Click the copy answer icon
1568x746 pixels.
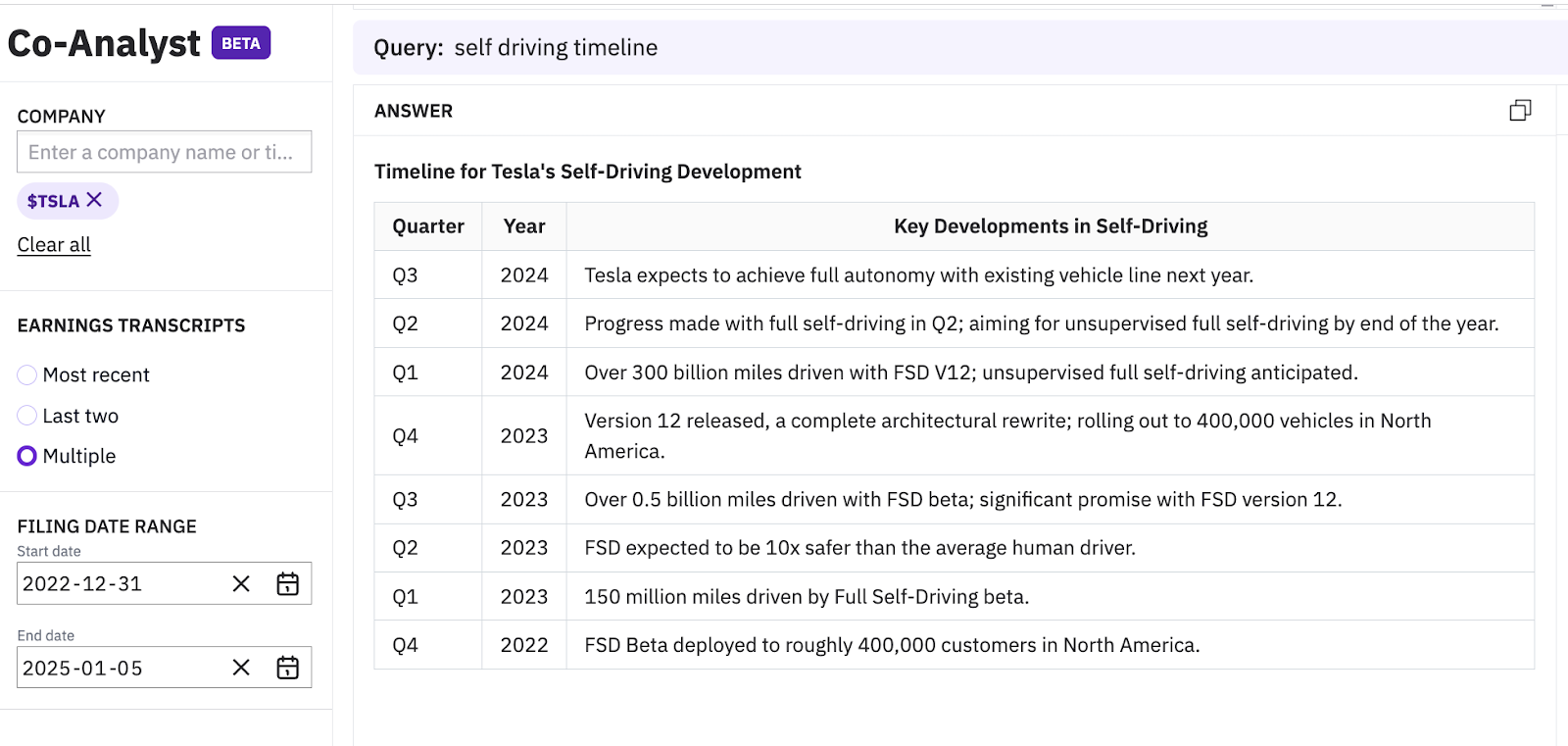pos(1520,111)
